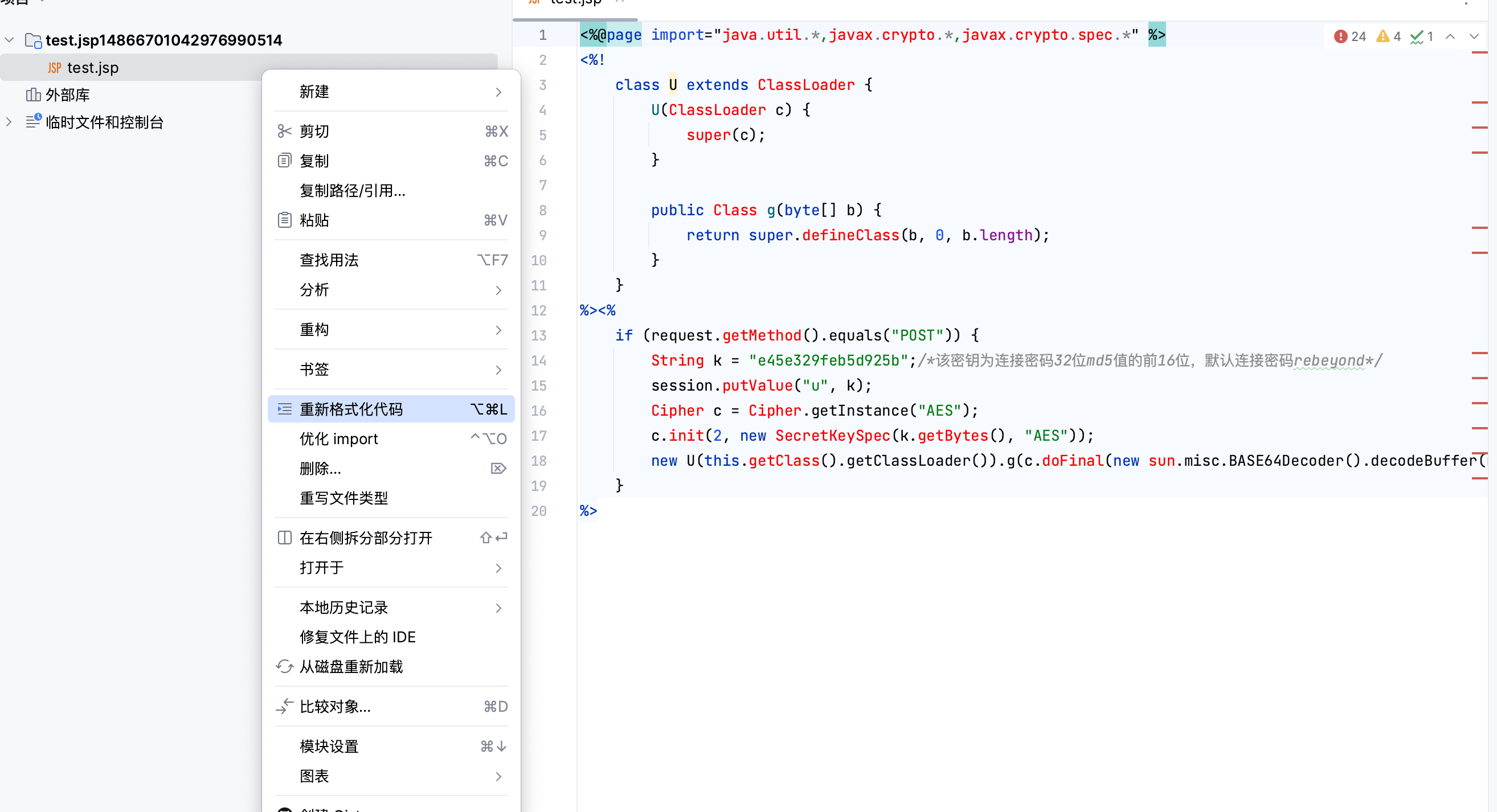Select the 外部库 tree row
The image size is (1497, 812).
tap(249, 95)
